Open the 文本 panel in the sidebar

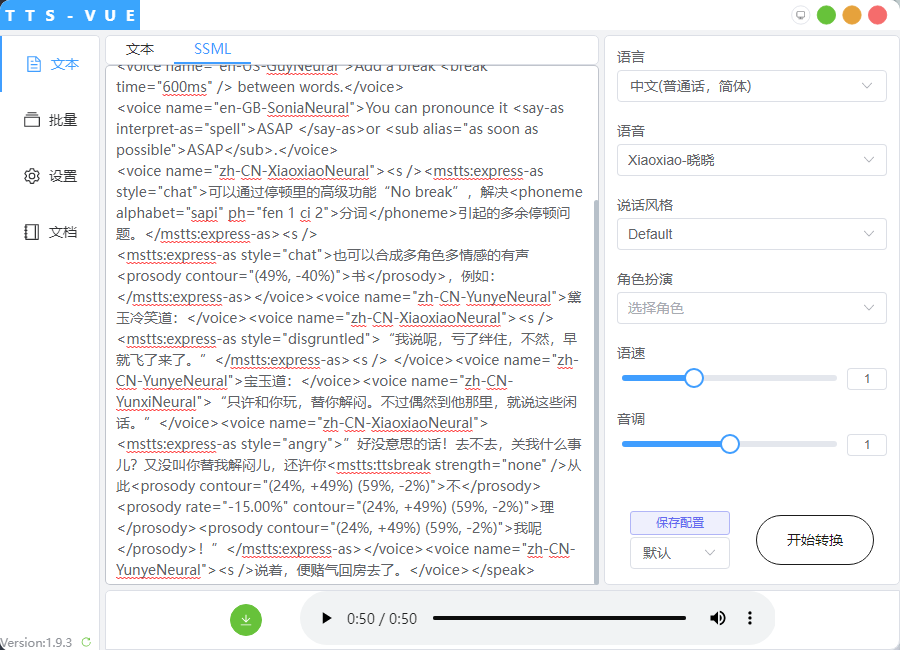click(x=50, y=63)
